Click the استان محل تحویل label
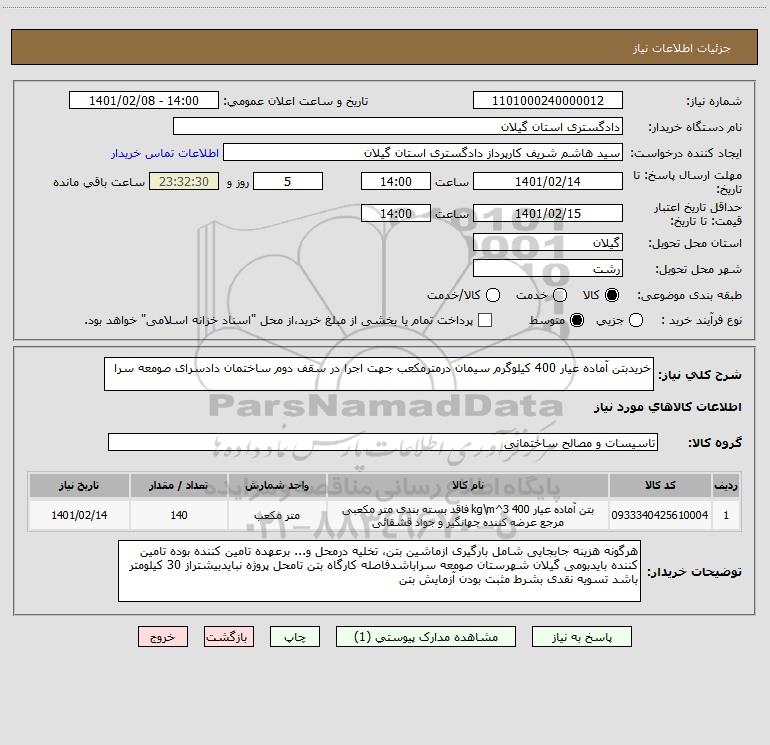The height and width of the screenshot is (745, 770). (695, 243)
